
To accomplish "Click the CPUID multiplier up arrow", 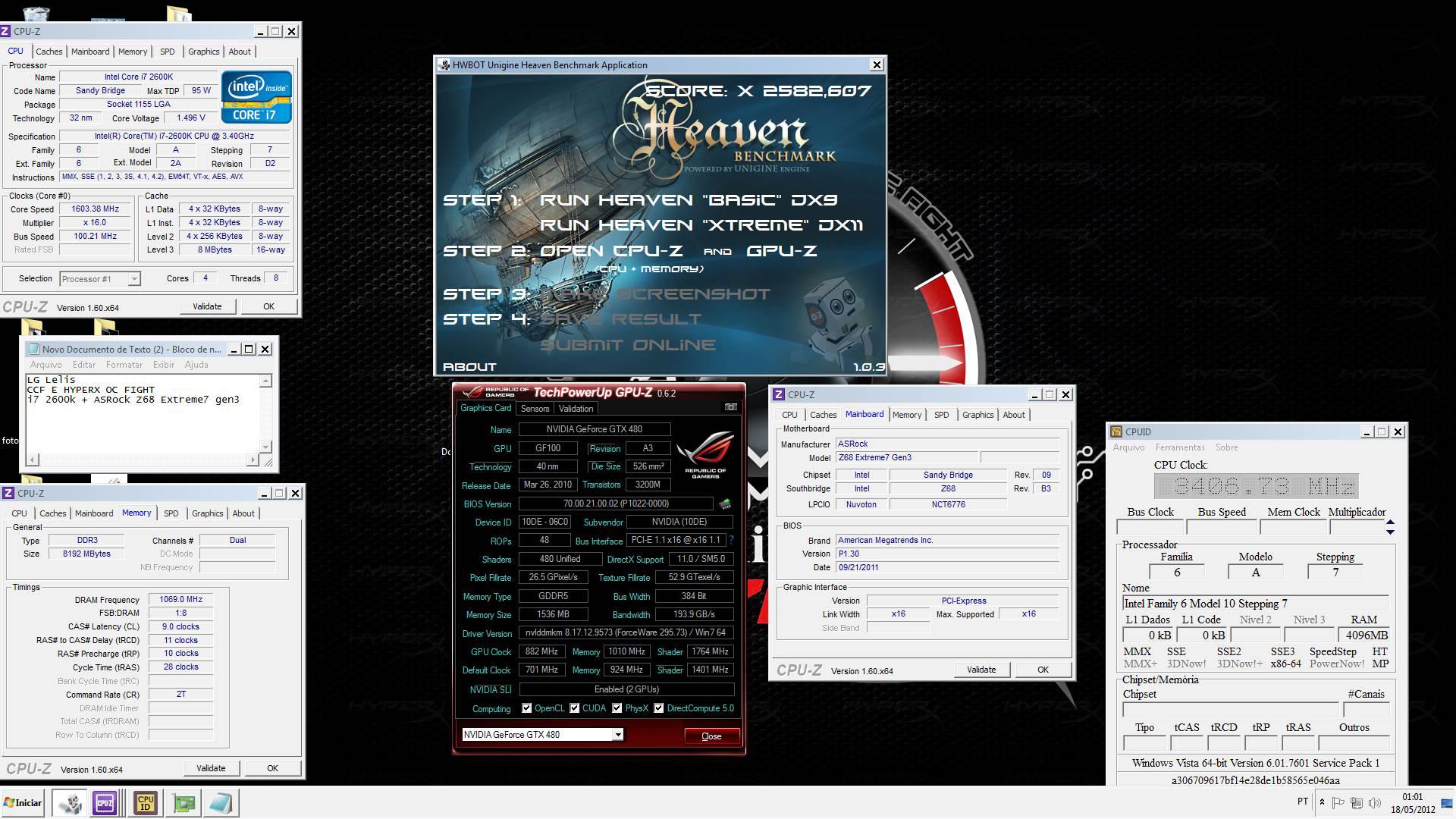I will pyautogui.click(x=1390, y=522).
